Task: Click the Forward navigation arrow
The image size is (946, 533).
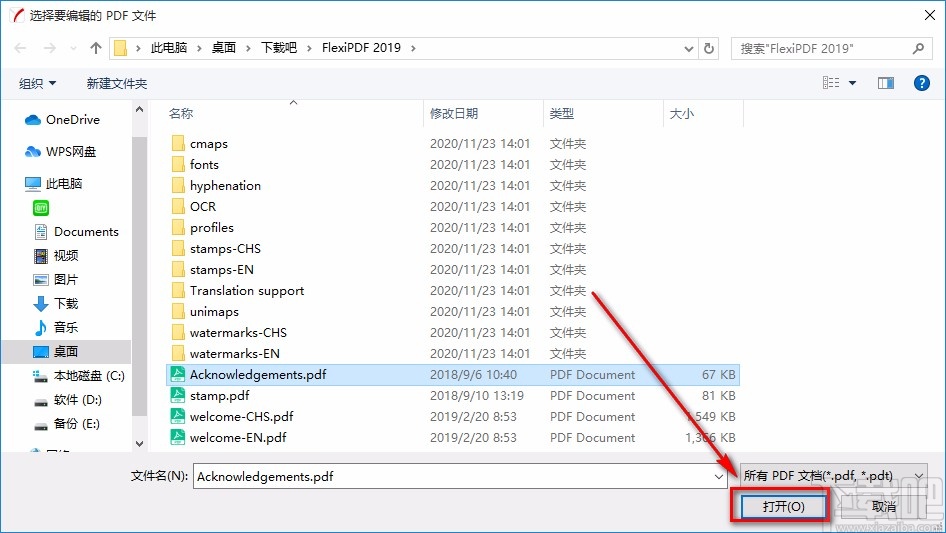Action: click(x=49, y=48)
